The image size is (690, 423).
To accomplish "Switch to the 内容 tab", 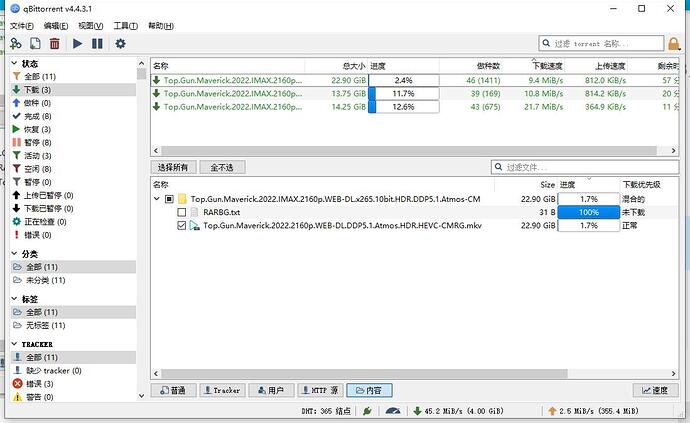I will [369, 390].
